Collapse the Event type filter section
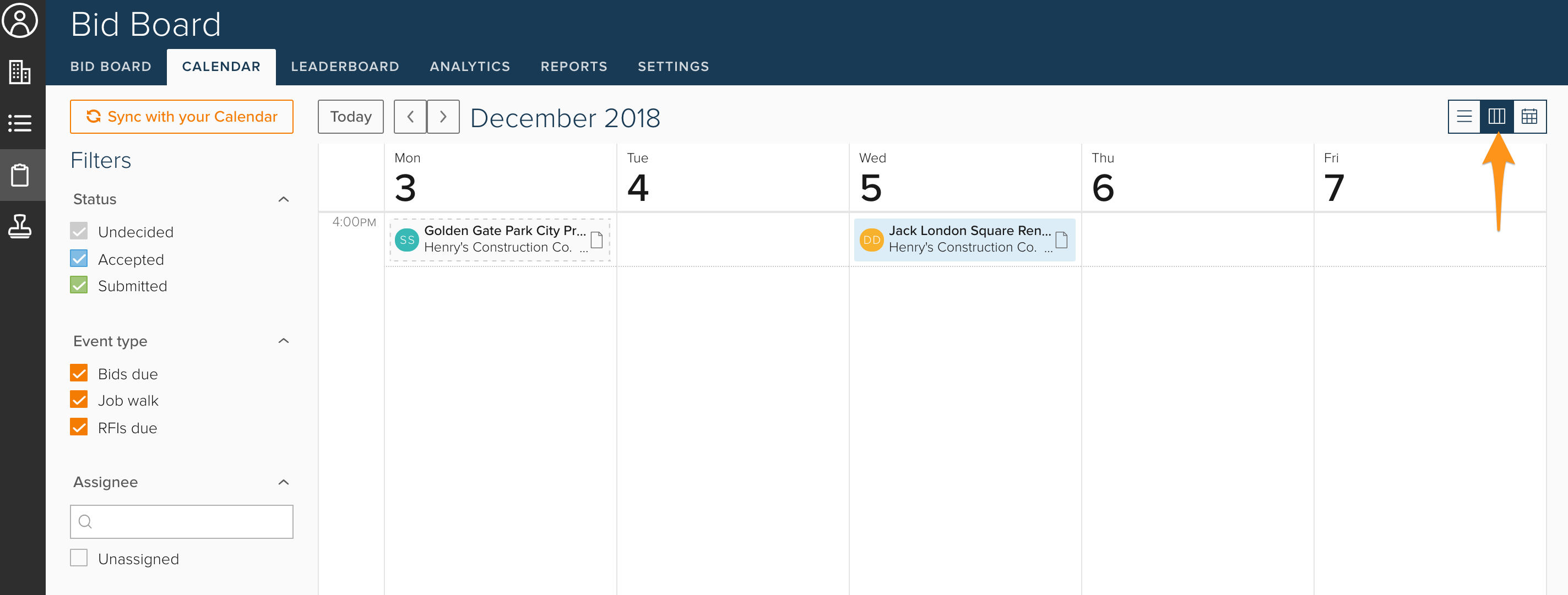The width and height of the screenshot is (1568, 595). 284,341
